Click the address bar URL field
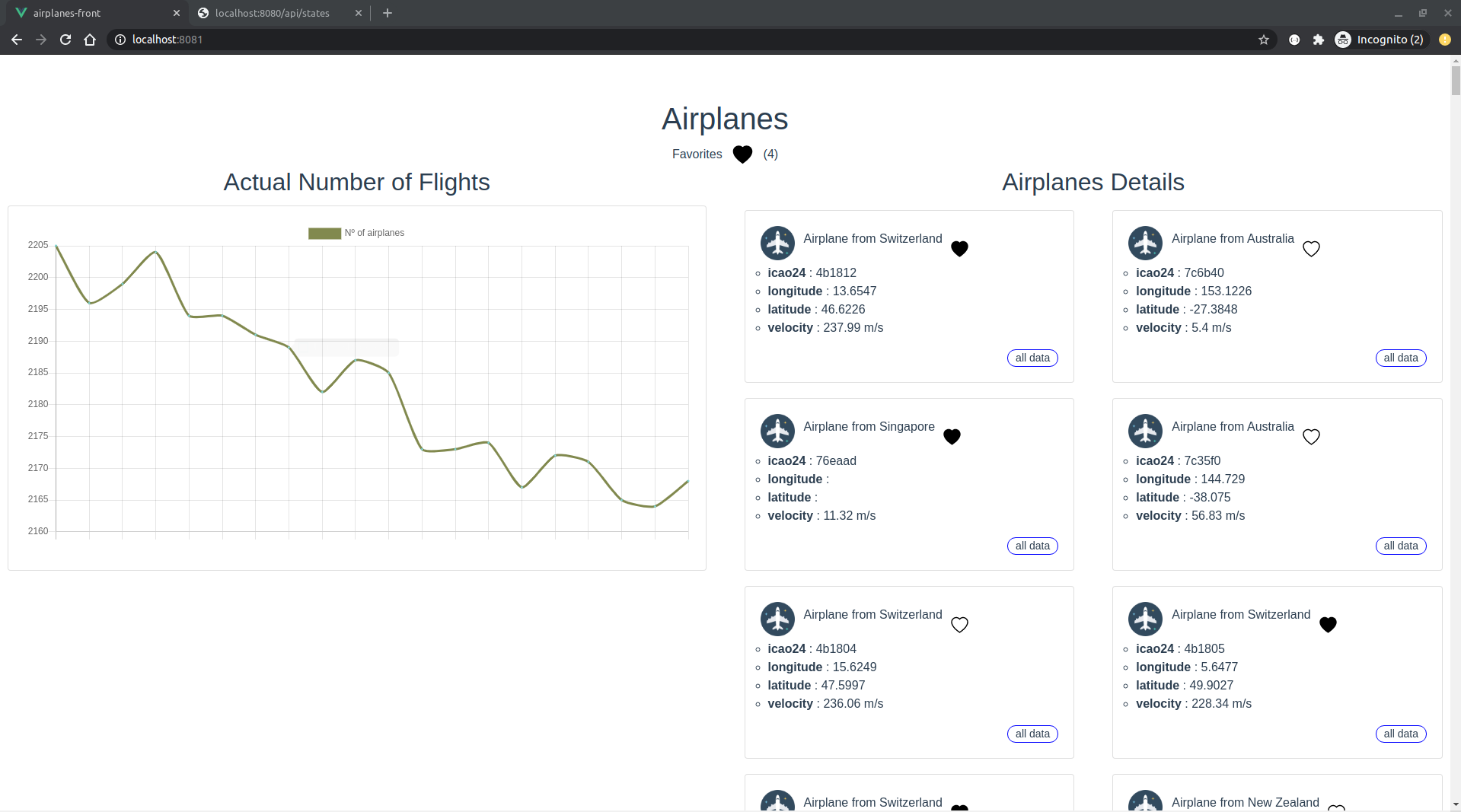1461x812 pixels. pyautogui.click(x=685, y=40)
